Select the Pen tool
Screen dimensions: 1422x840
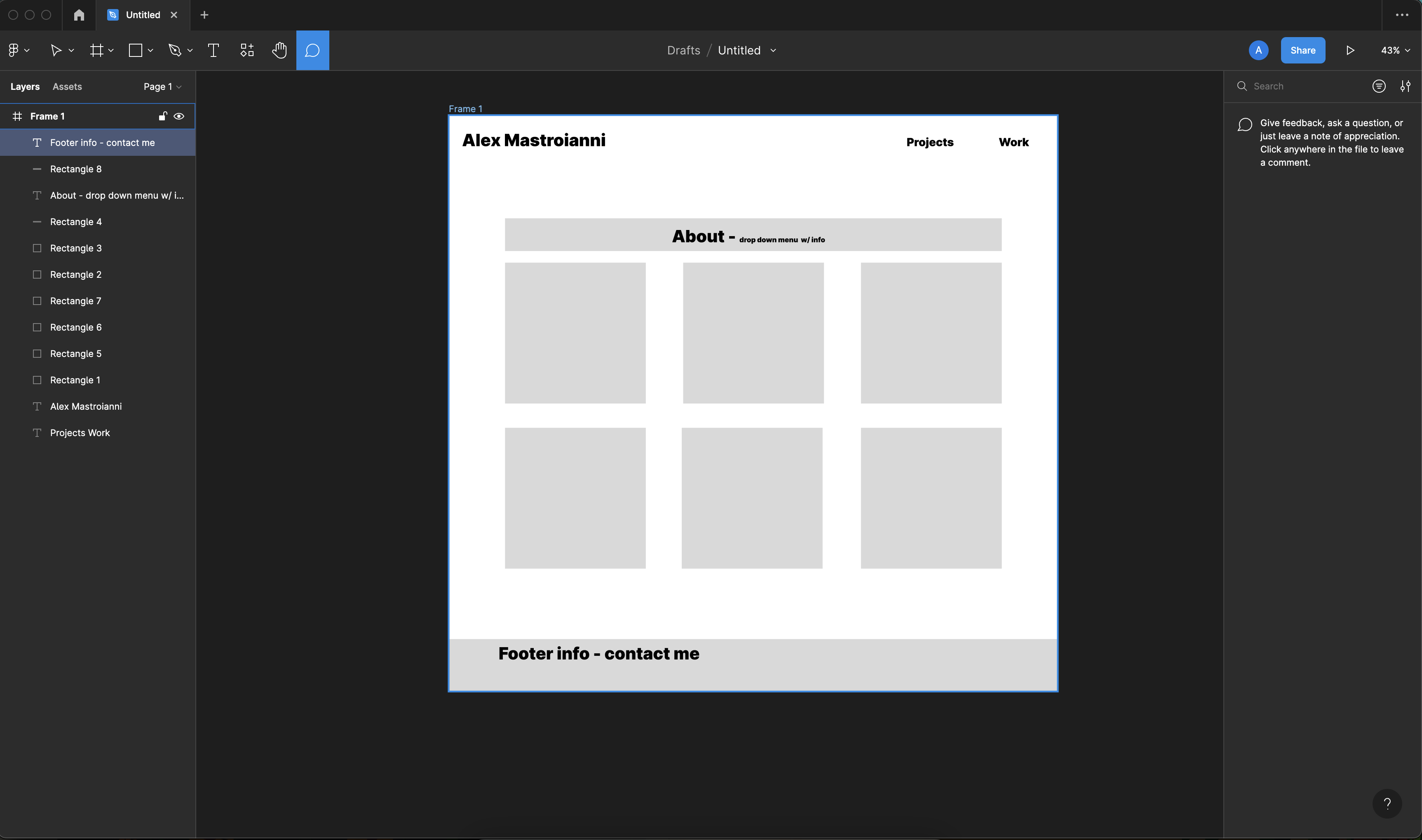[175, 50]
